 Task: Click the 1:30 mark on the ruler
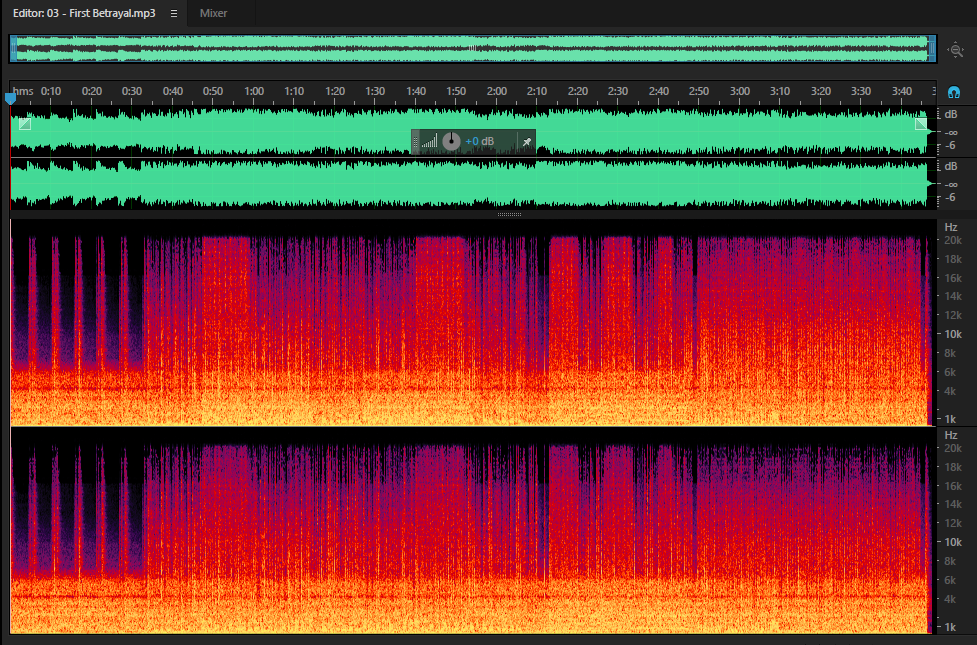pos(375,91)
